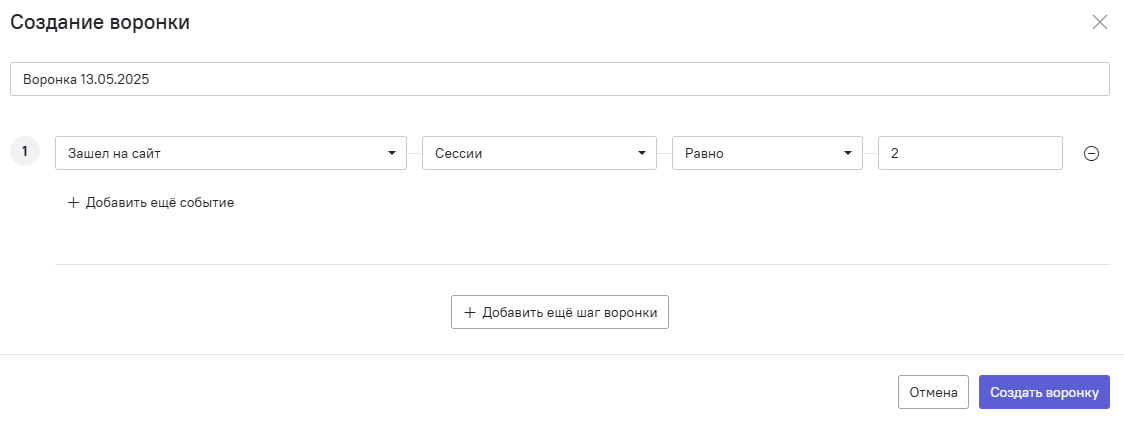The width and height of the screenshot is (1124, 422).
Task: Open the Равно condition dropdown
Action: 767,153
